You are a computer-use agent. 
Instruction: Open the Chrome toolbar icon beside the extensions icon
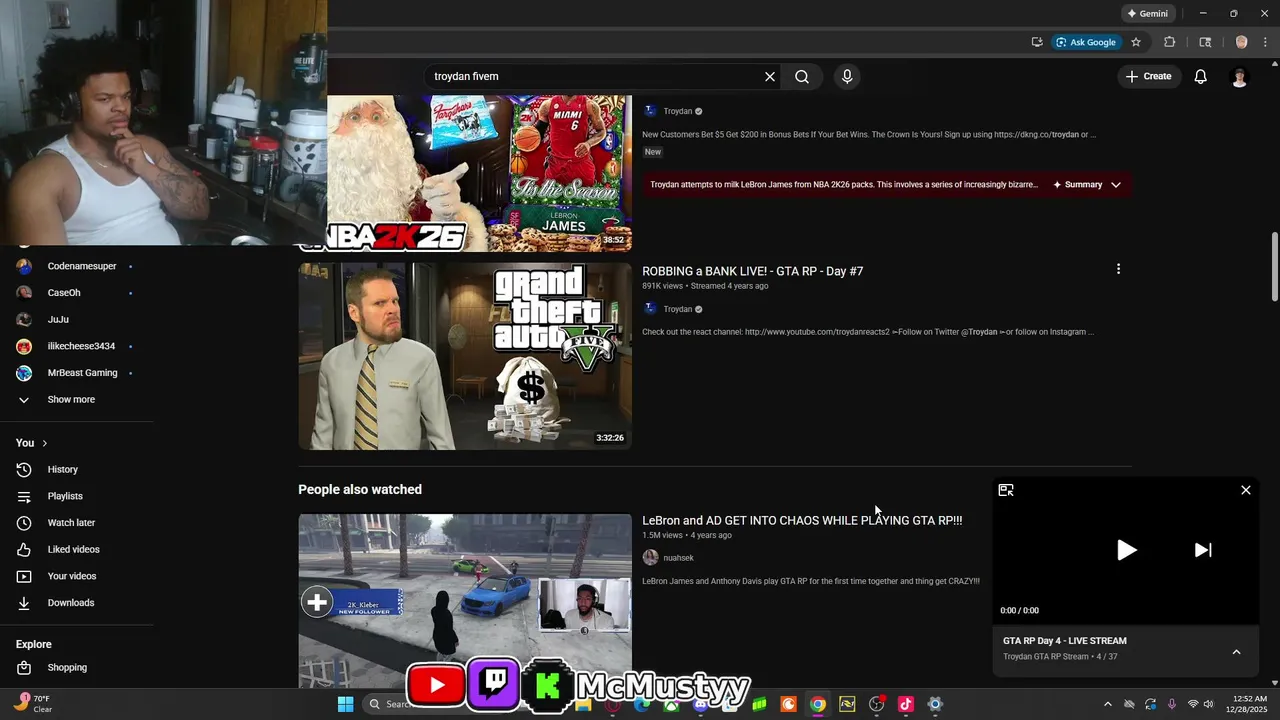1205,42
